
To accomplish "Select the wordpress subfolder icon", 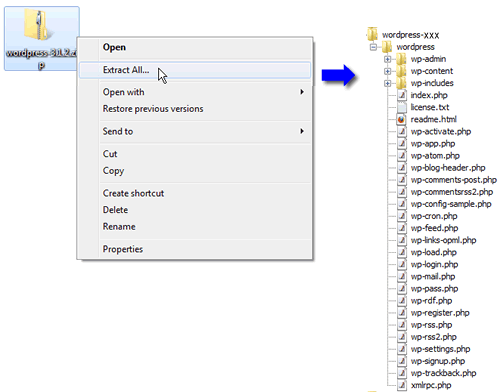I will 387,47.
